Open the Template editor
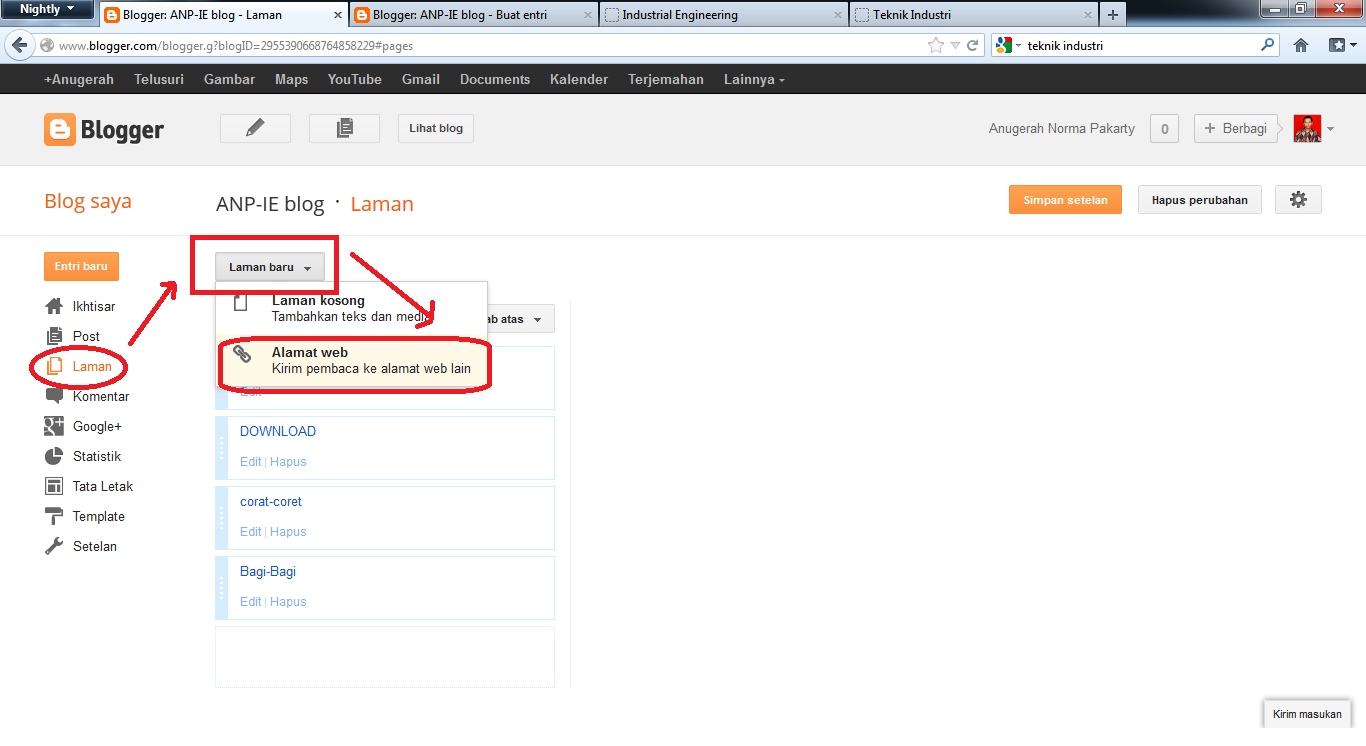1366x746 pixels. (x=97, y=516)
